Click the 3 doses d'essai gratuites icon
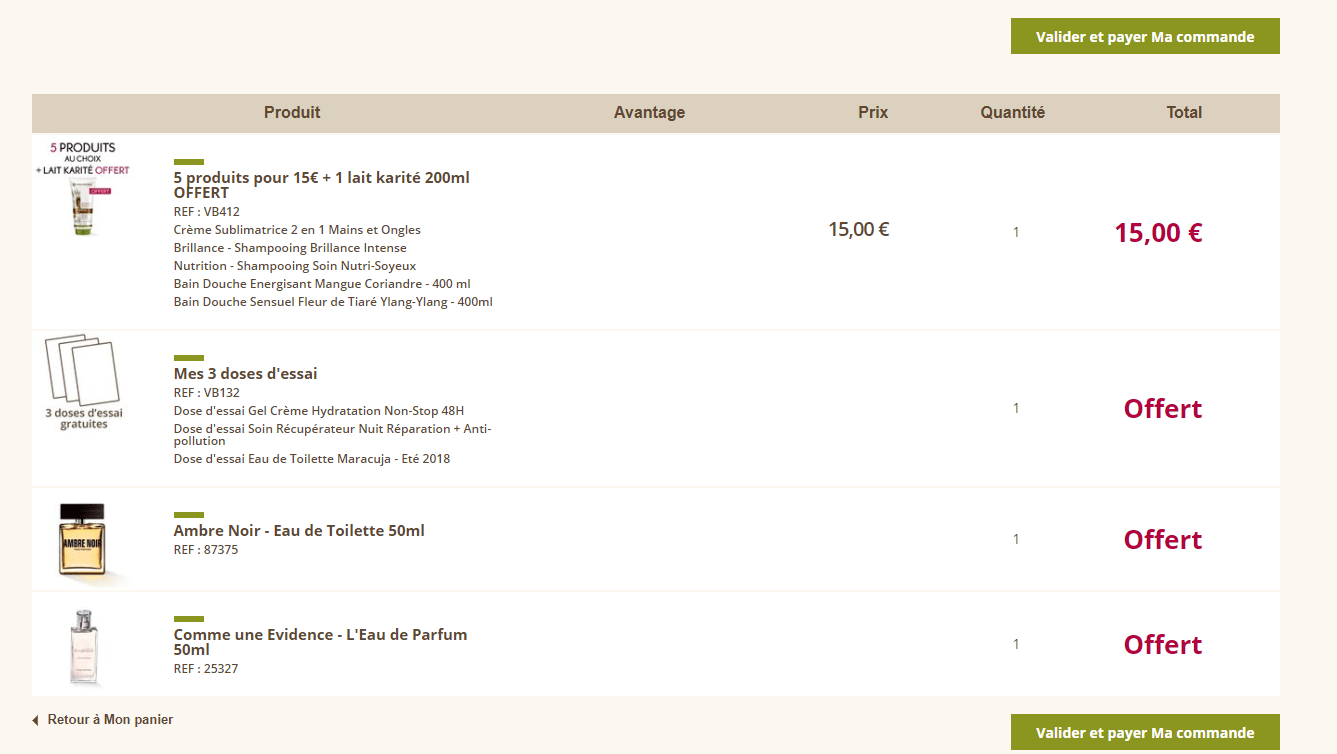The image size is (1337, 754). tap(83, 382)
